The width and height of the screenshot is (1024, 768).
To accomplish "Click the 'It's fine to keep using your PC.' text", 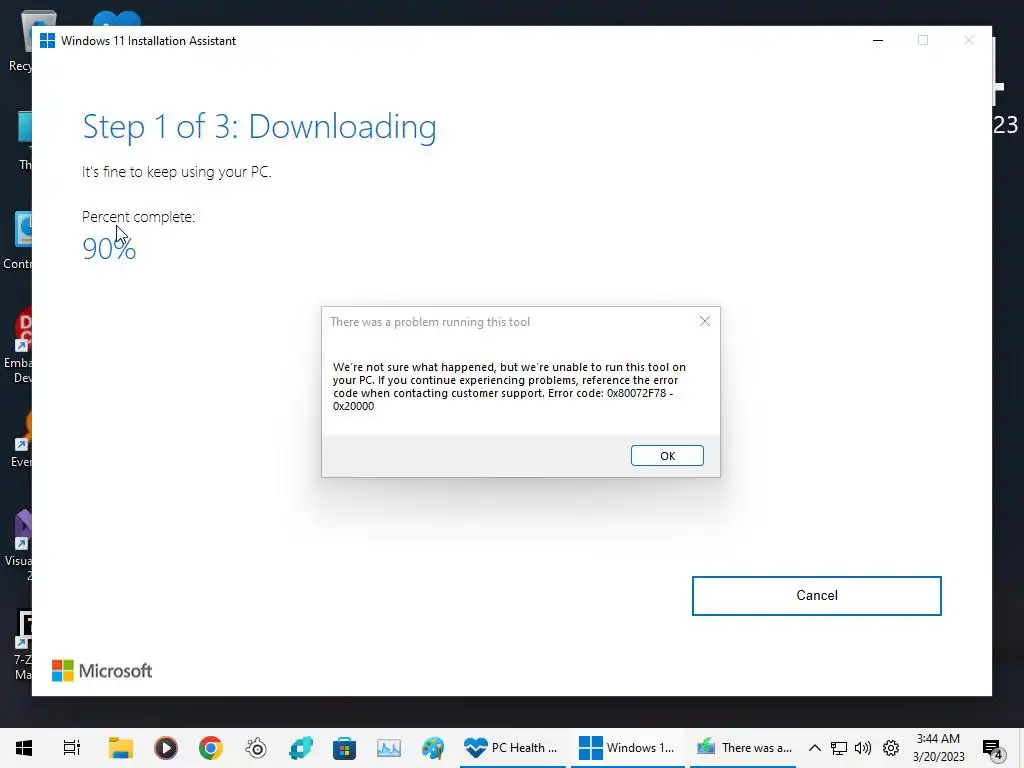I will coord(176,172).
